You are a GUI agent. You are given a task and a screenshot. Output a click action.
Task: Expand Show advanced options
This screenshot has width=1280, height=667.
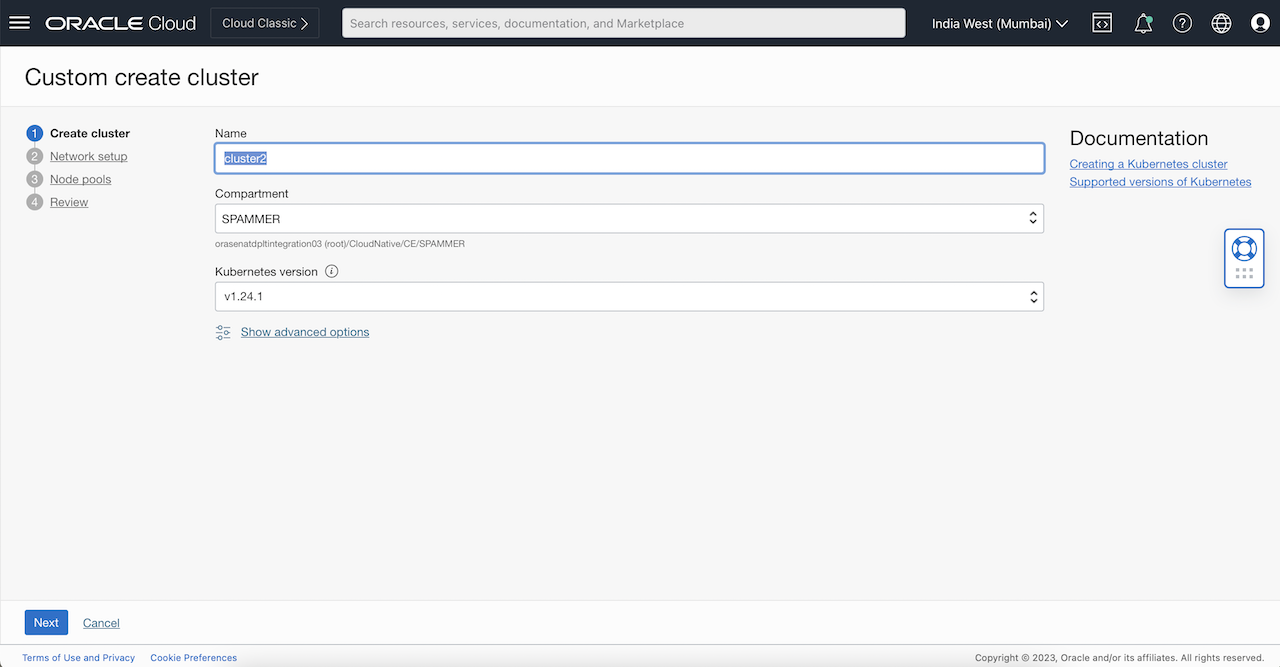pos(305,332)
